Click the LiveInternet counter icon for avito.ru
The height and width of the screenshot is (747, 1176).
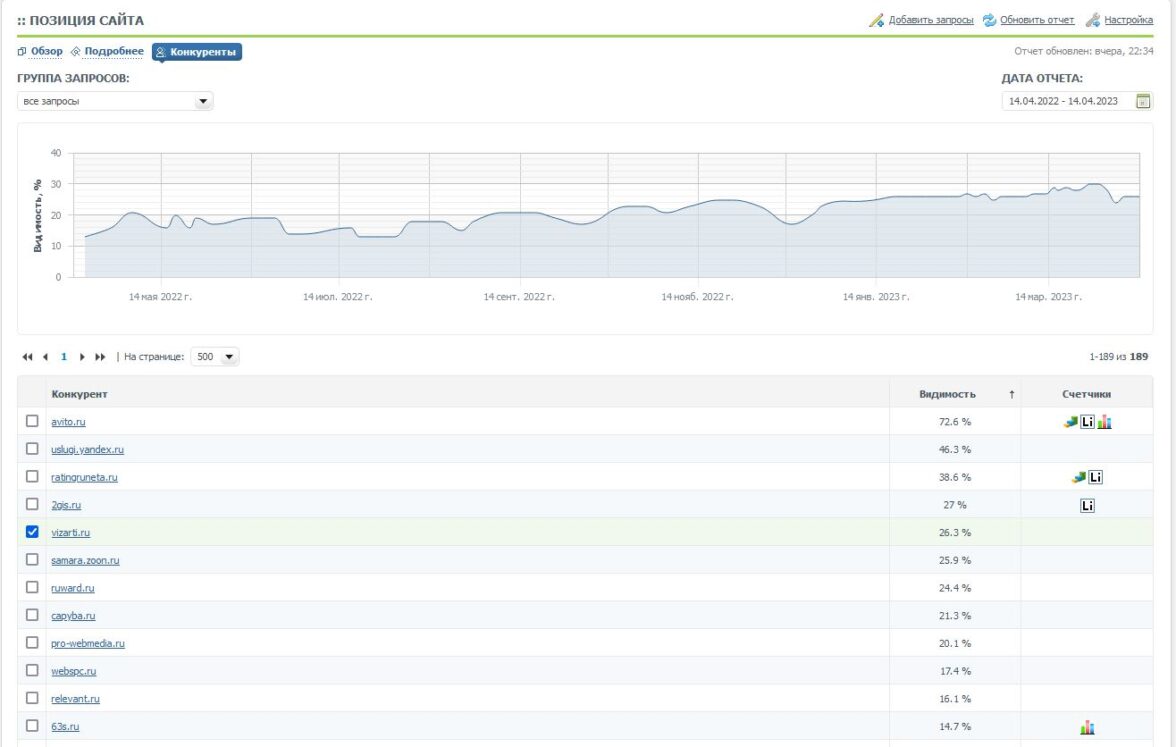(1088, 422)
